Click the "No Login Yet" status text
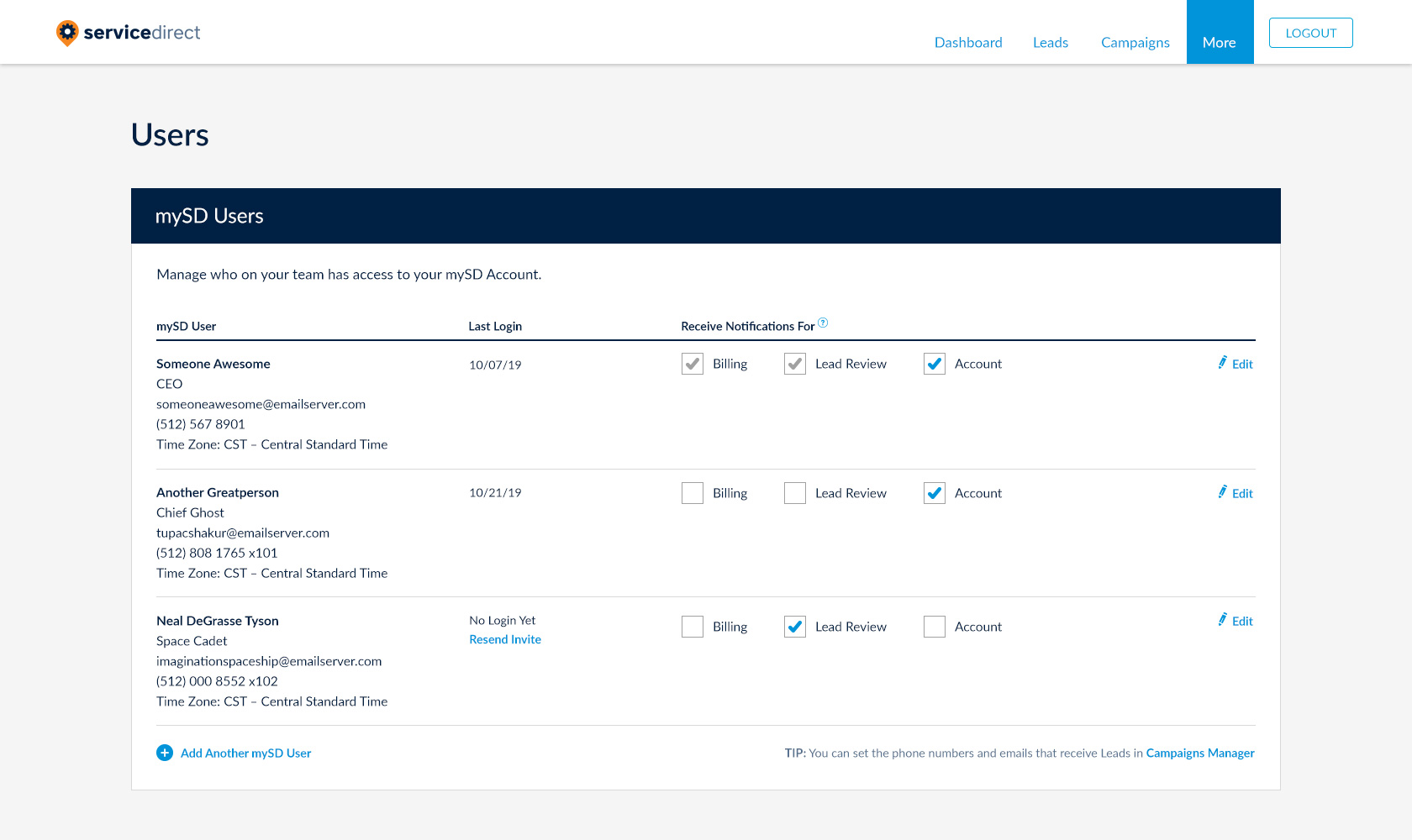The height and width of the screenshot is (840, 1412). [503, 620]
